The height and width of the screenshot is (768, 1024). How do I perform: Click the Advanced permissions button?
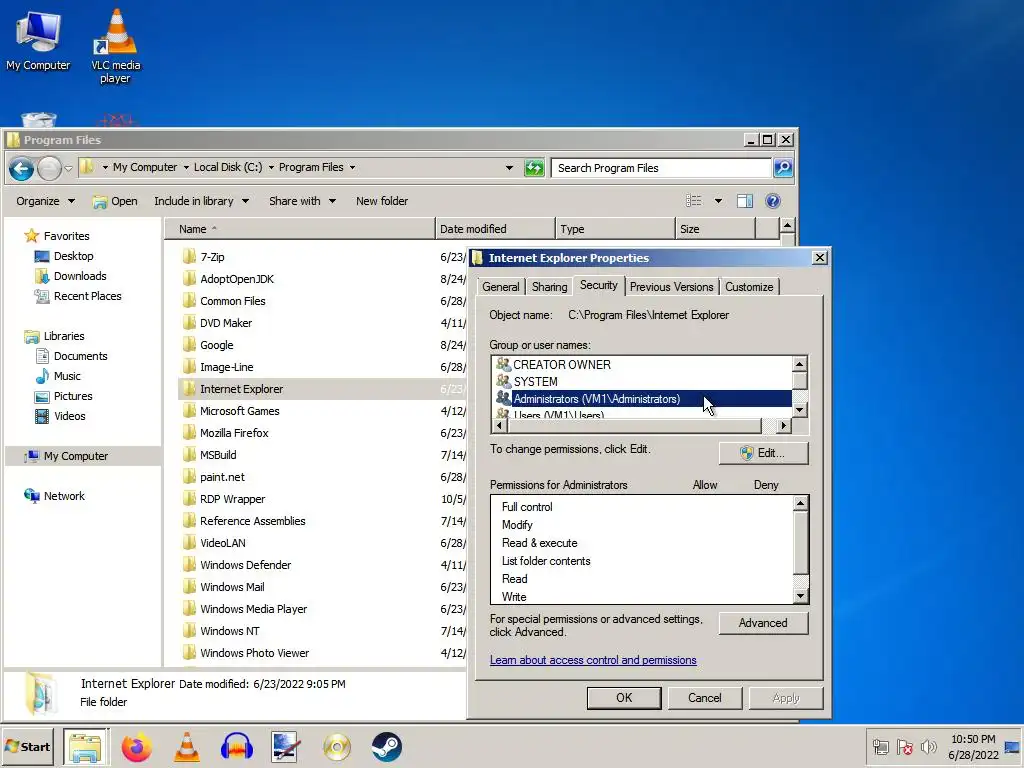pyautogui.click(x=763, y=623)
